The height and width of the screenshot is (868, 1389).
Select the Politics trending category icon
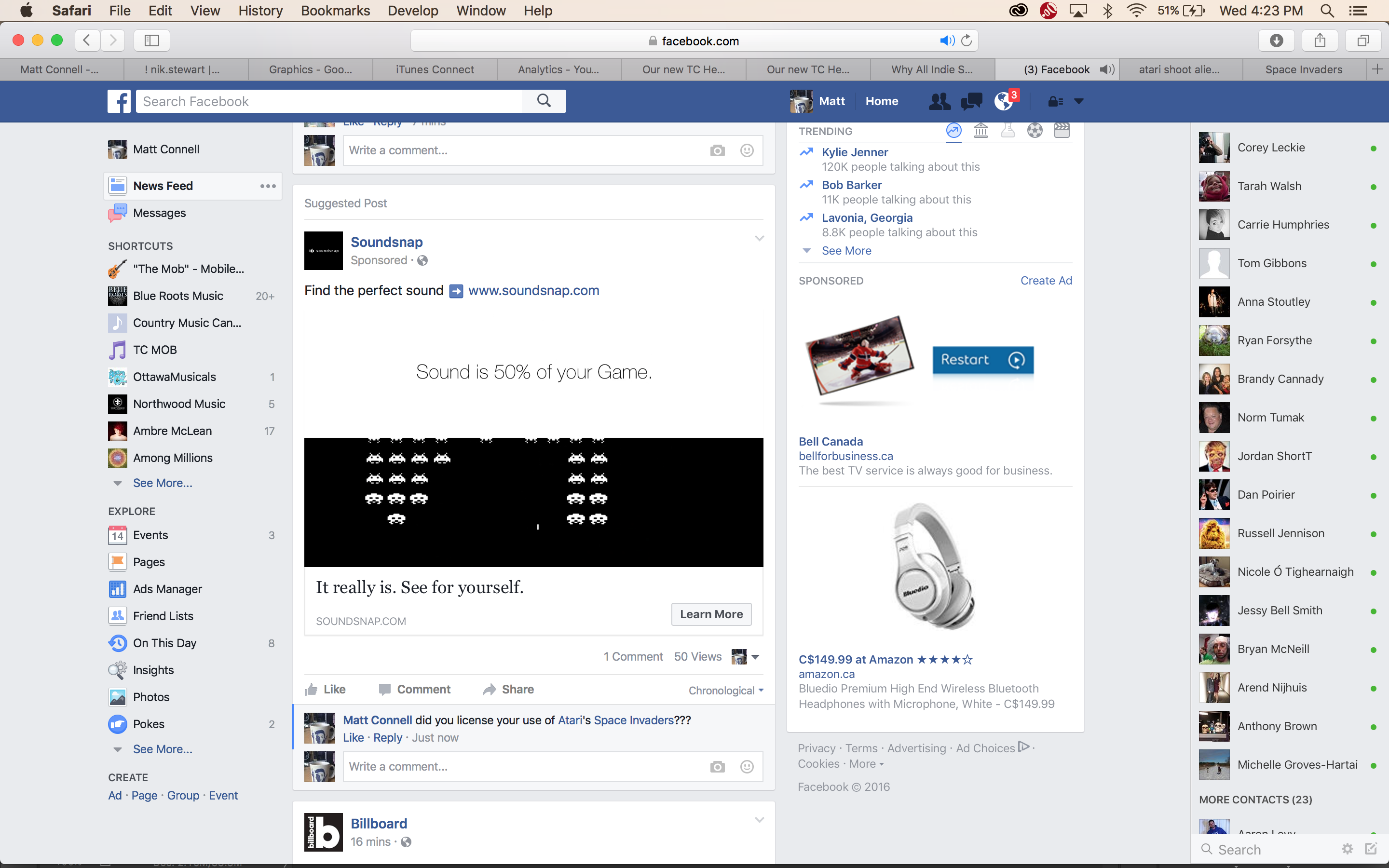980,131
